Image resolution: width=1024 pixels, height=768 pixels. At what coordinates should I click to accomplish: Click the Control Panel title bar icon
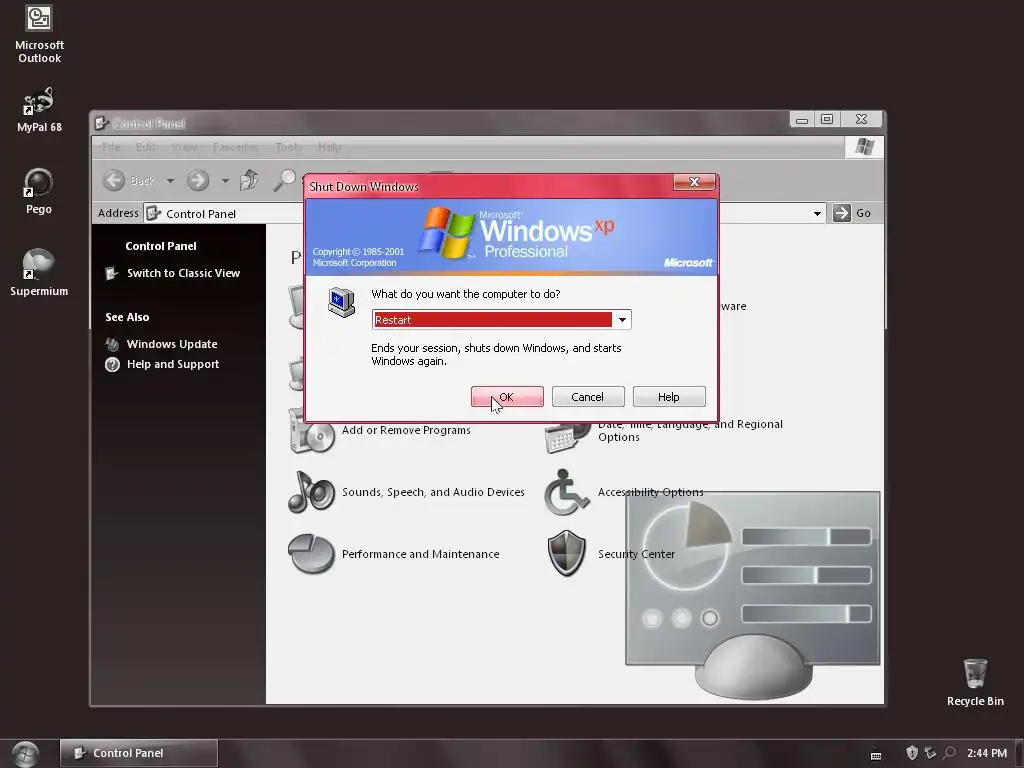tap(101, 123)
